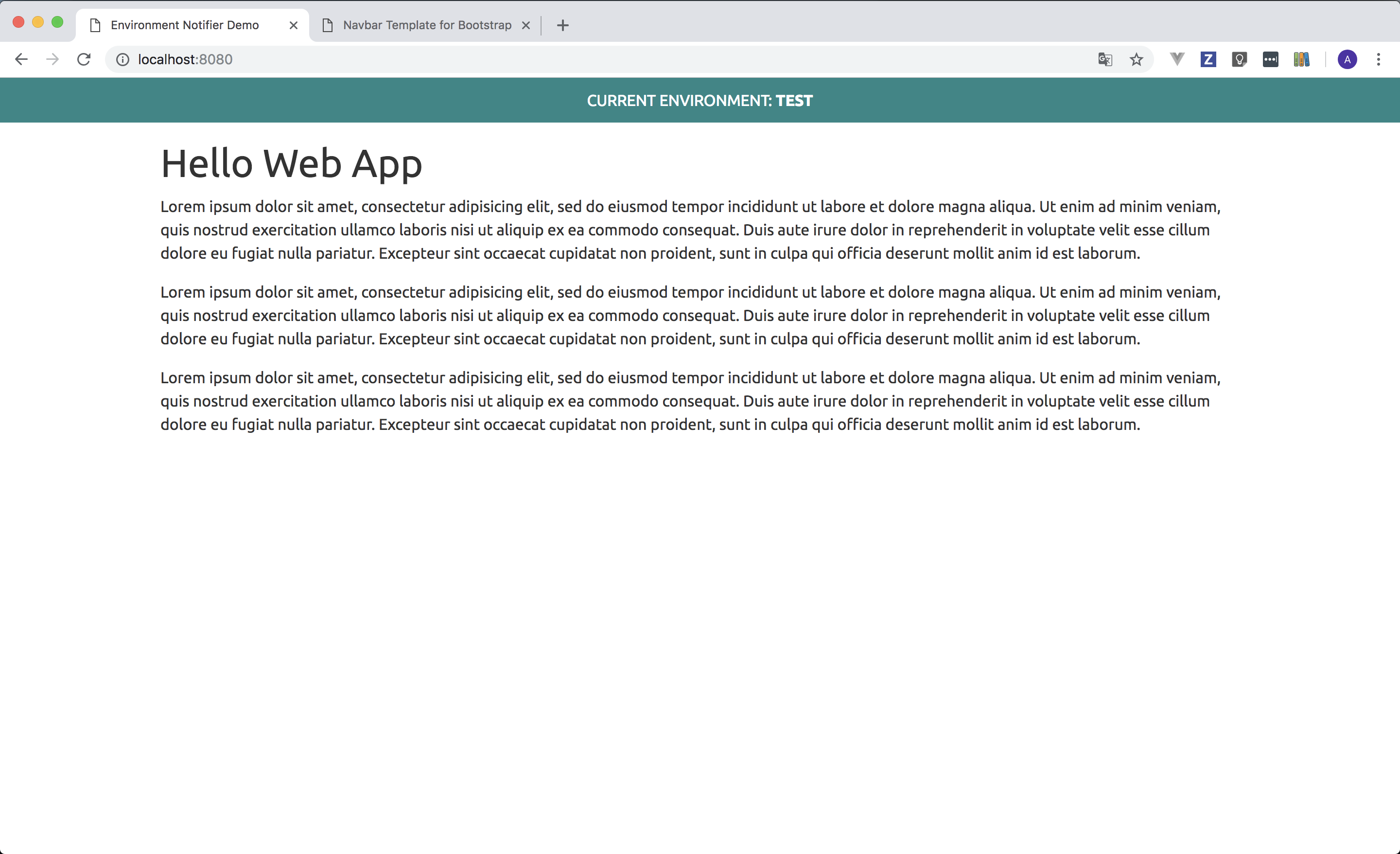Open Chrome's three-dot menu

[x=1379, y=59]
